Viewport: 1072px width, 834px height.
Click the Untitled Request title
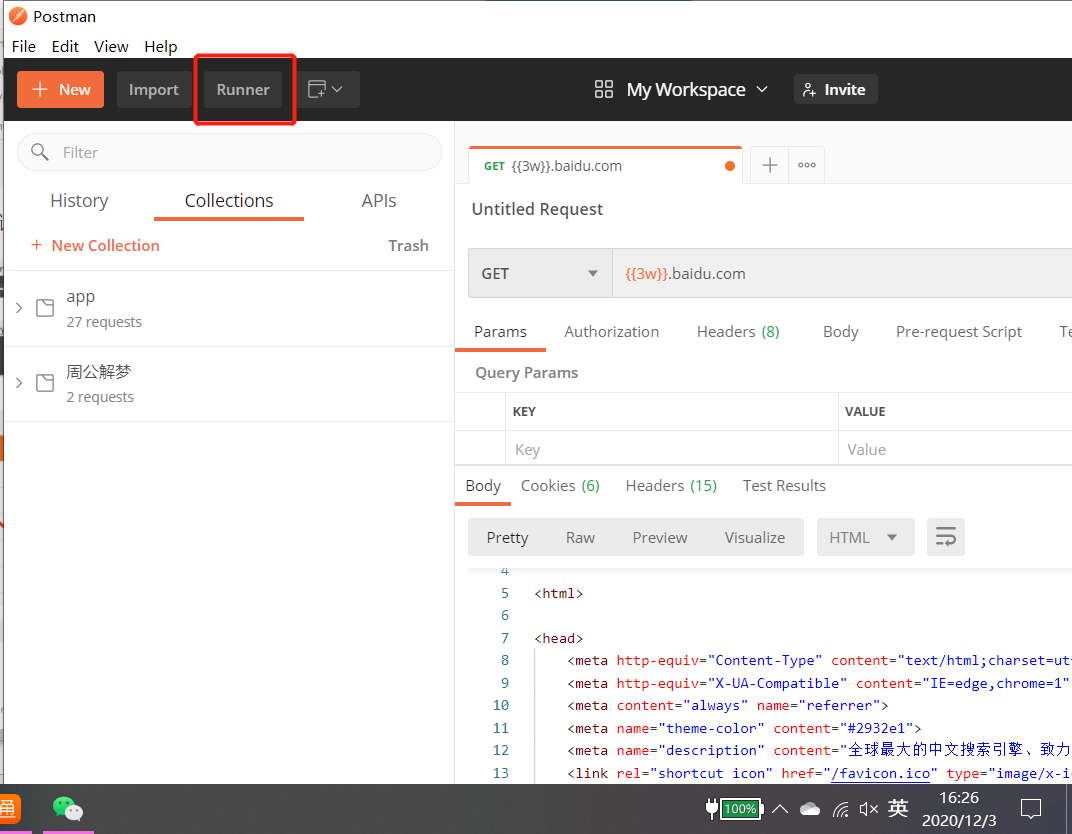click(x=537, y=209)
